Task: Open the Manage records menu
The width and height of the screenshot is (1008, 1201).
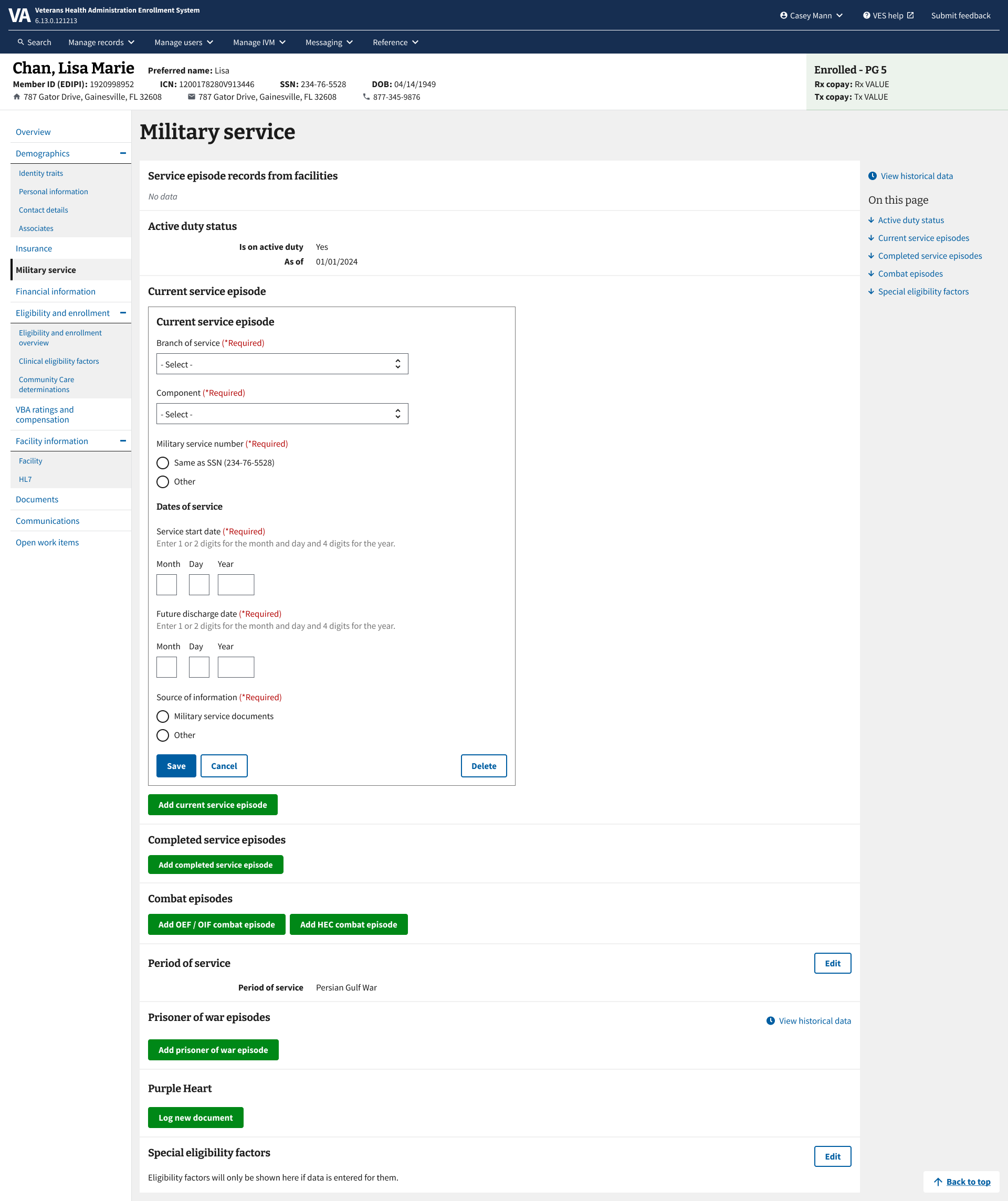Action: pyautogui.click(x=101, y=43)
